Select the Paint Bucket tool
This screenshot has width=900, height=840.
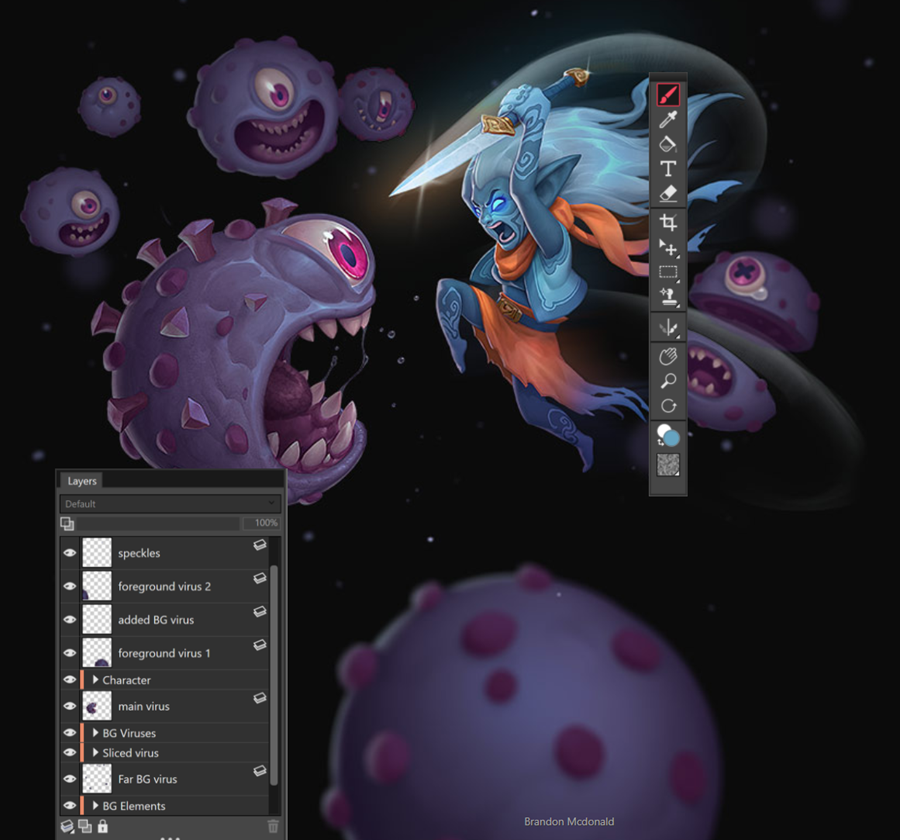668,144
